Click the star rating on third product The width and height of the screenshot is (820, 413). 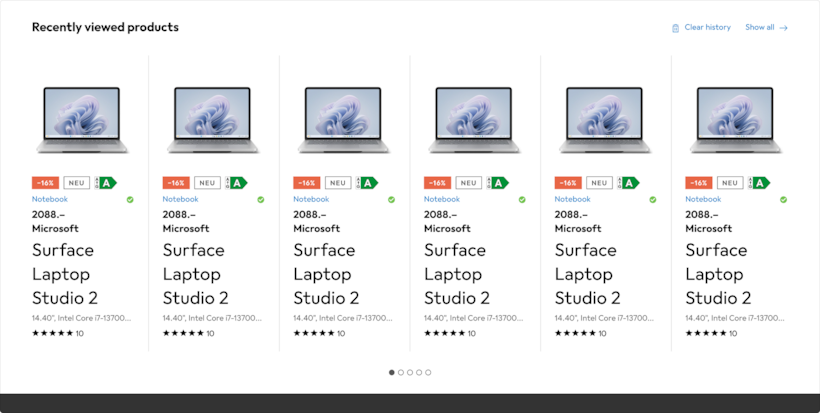314,333
